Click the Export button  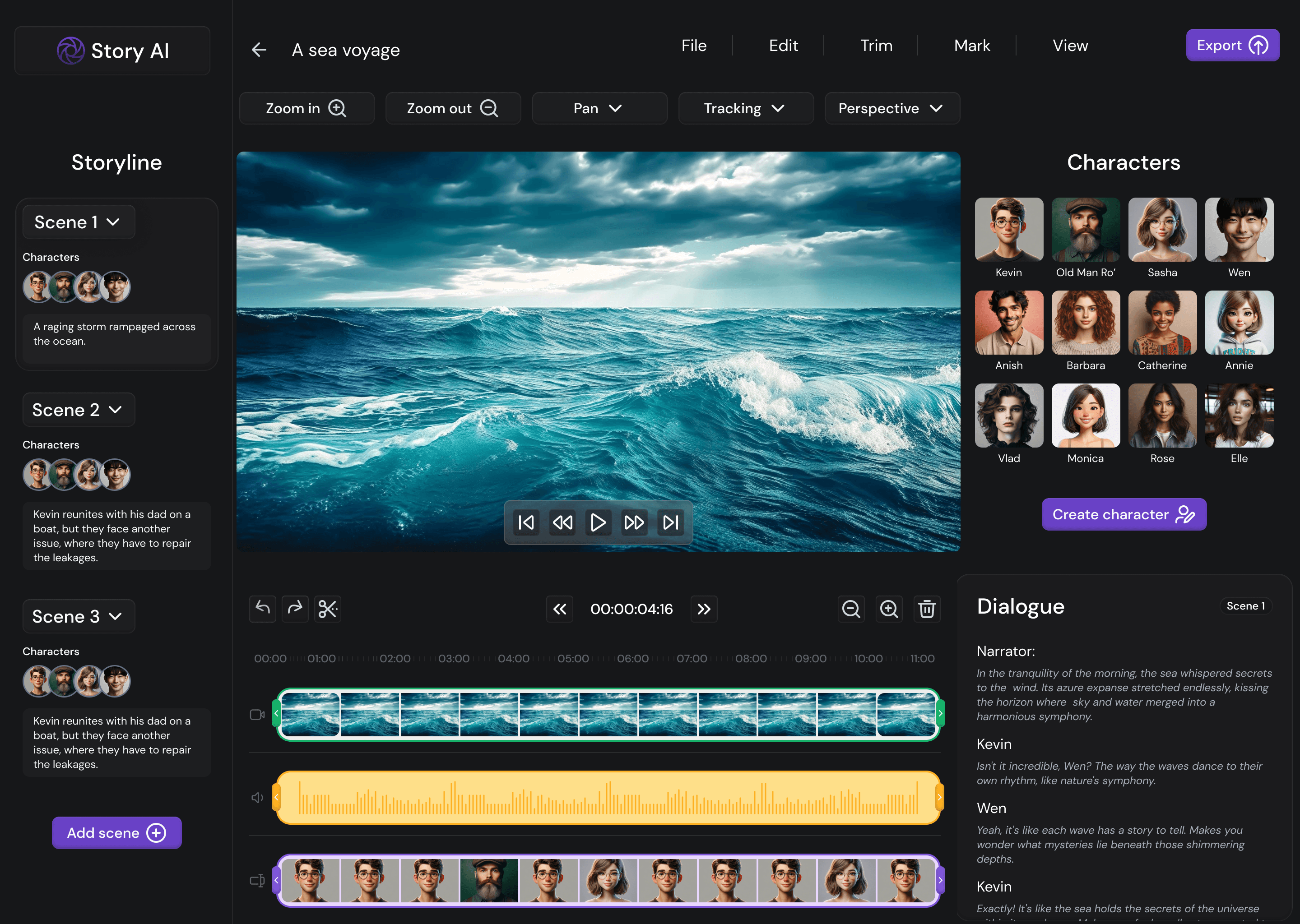[1232, 46]
